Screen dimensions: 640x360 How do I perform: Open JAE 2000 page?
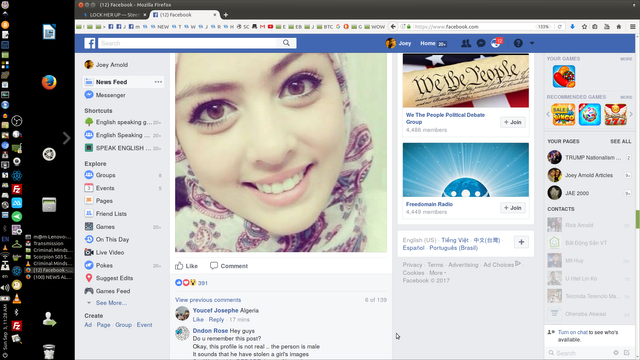[x=577, y=193]
